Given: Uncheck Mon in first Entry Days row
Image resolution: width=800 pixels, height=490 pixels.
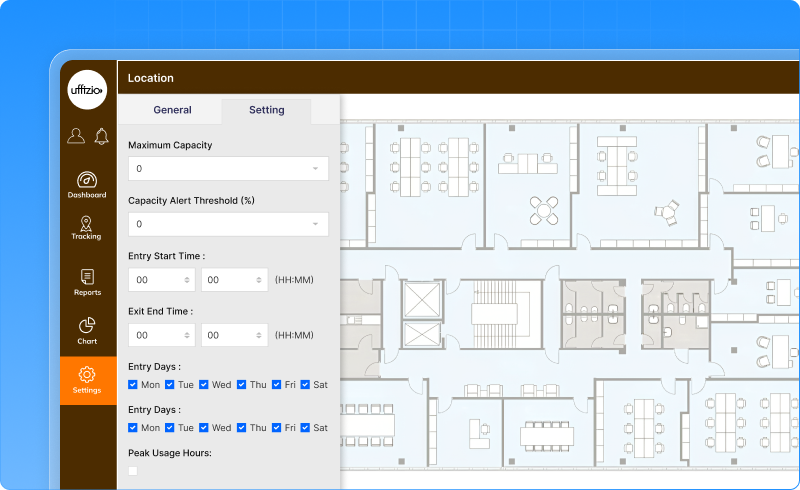Looking at the screenshot, I should click(134, 384).
